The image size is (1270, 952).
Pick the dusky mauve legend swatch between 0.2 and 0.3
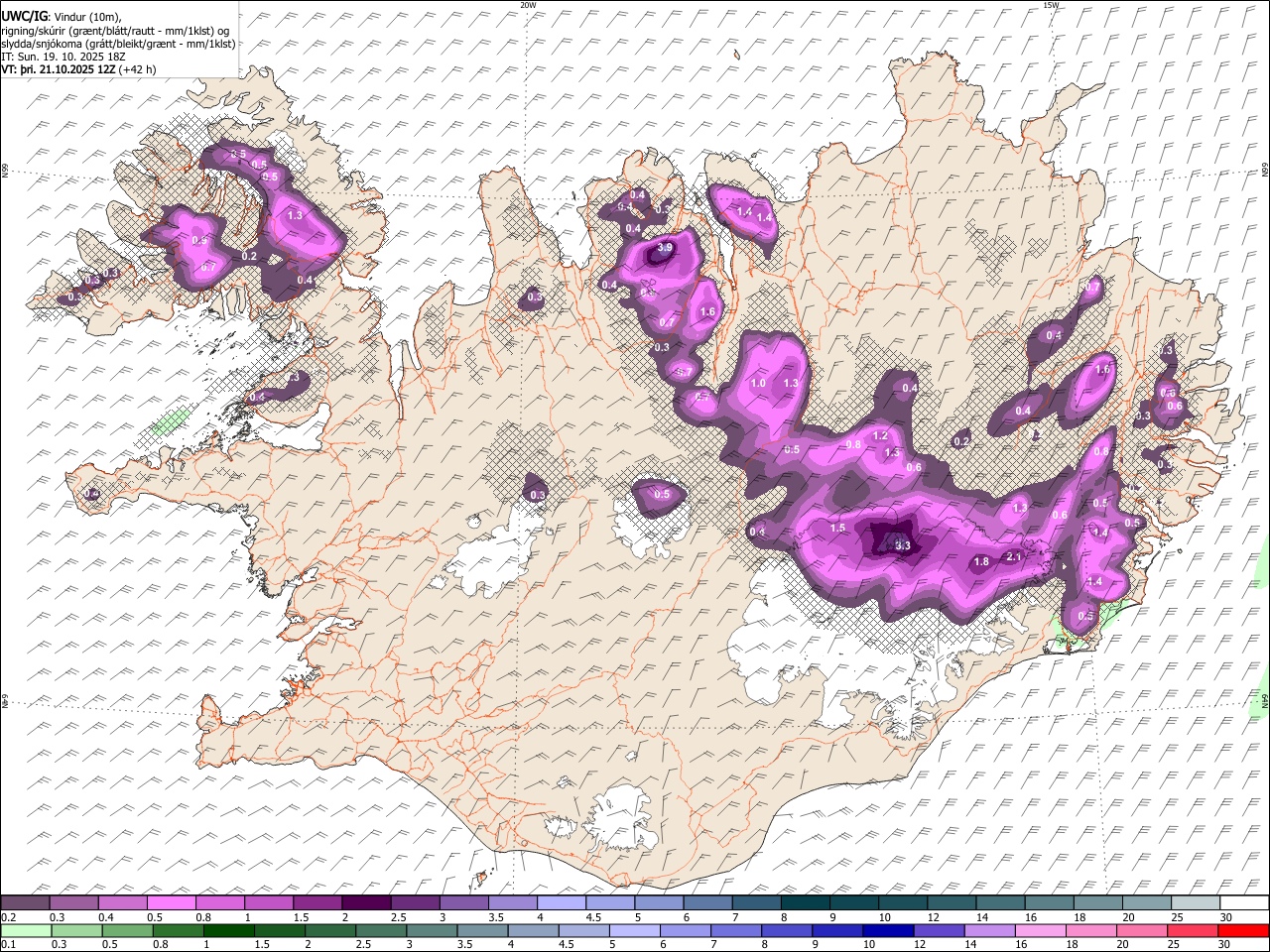click(x=25, y=903)
